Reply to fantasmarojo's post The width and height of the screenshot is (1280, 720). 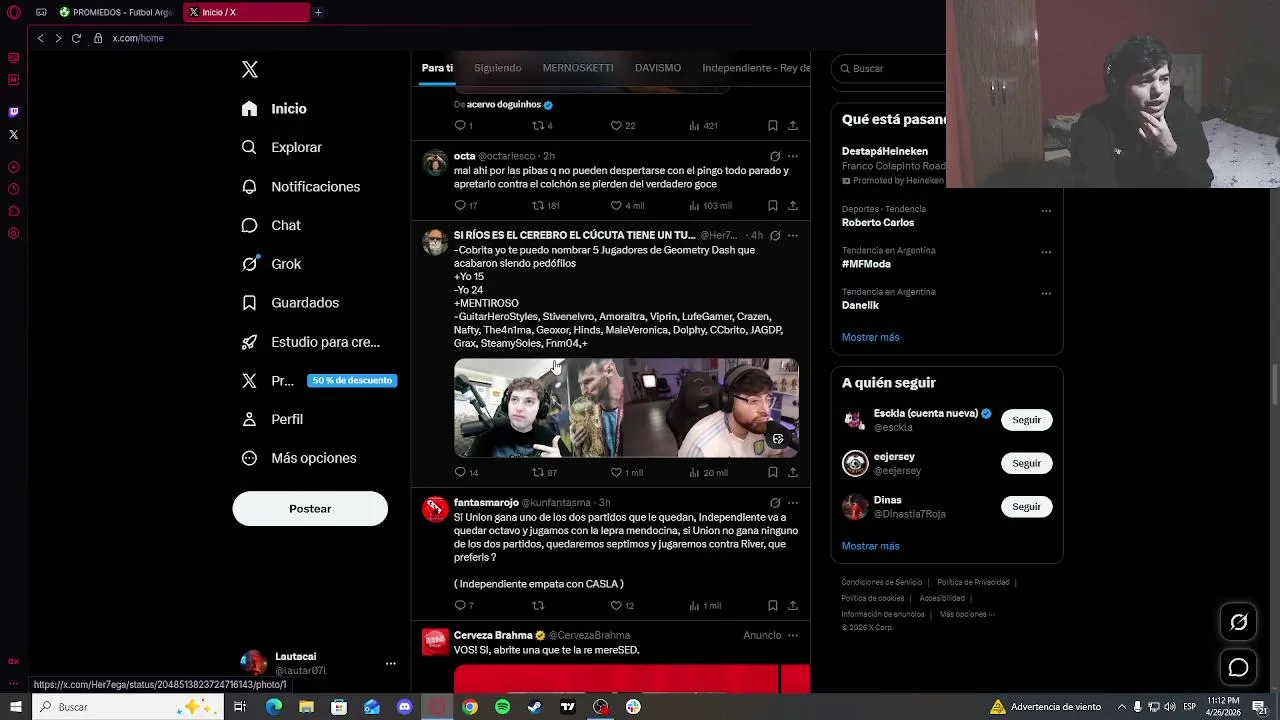point(464,605)
